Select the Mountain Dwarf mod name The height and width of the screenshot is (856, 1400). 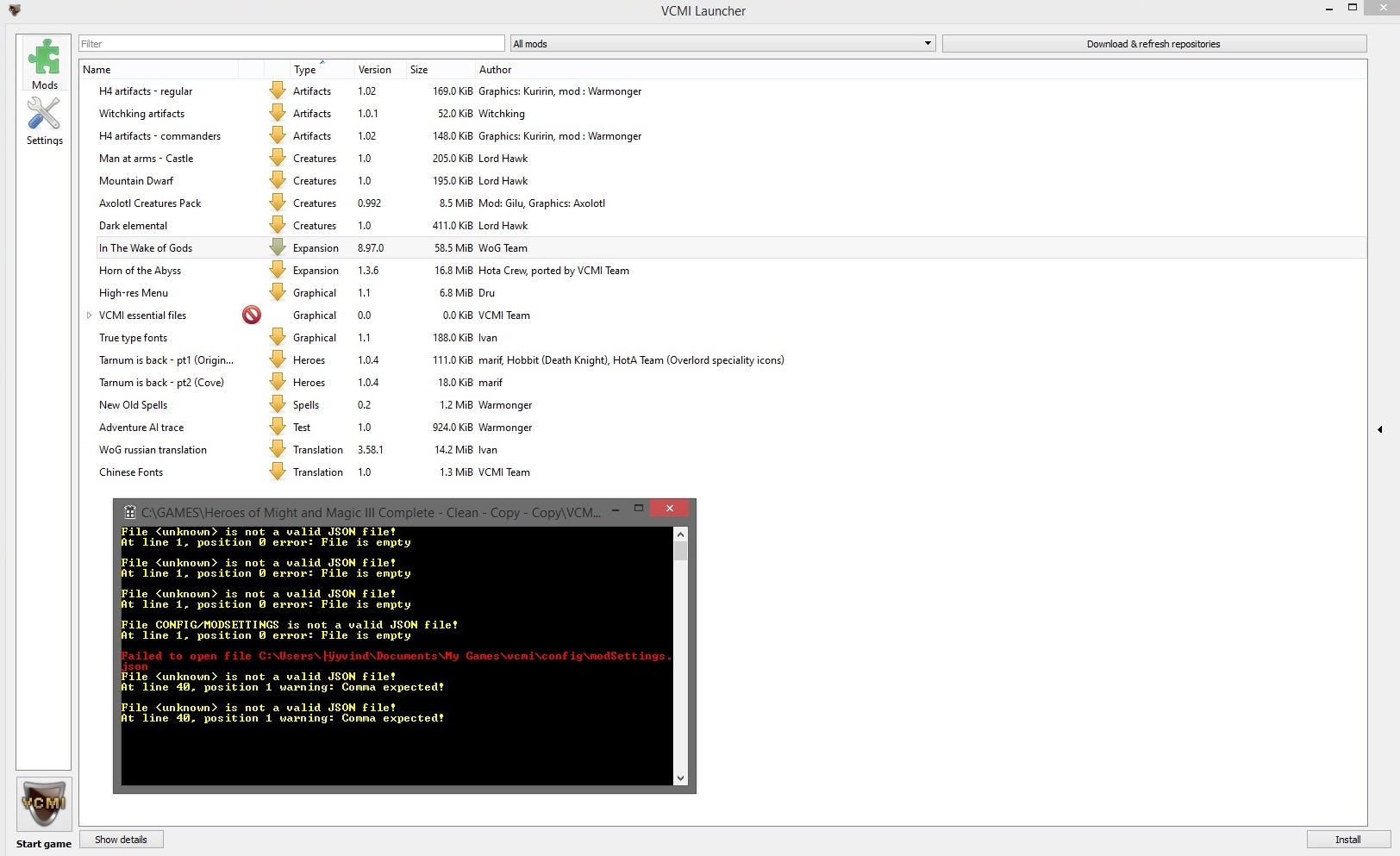136,181
